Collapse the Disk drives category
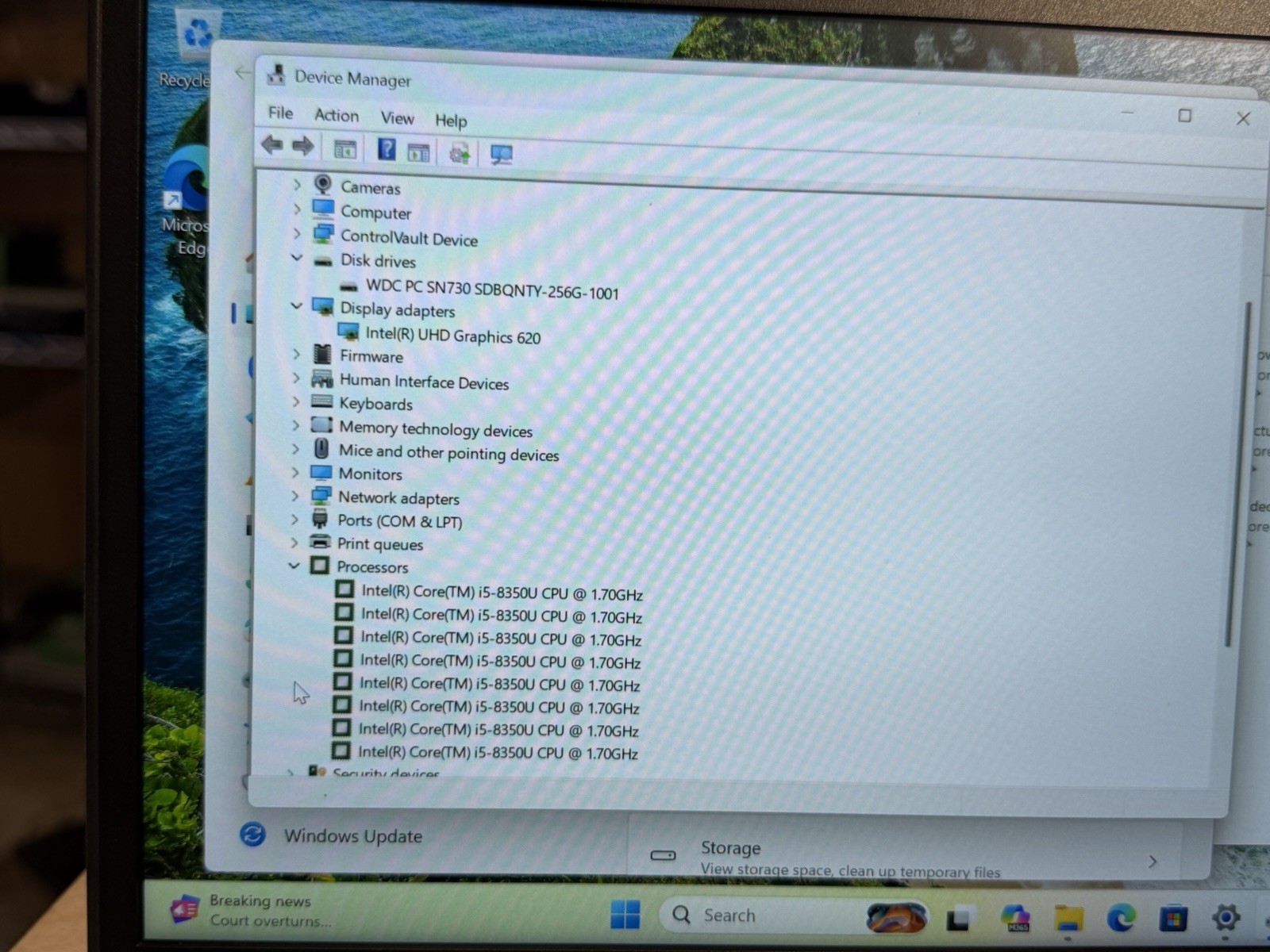1270x952 pixels. pyautogui.click(x=297, y=258)
